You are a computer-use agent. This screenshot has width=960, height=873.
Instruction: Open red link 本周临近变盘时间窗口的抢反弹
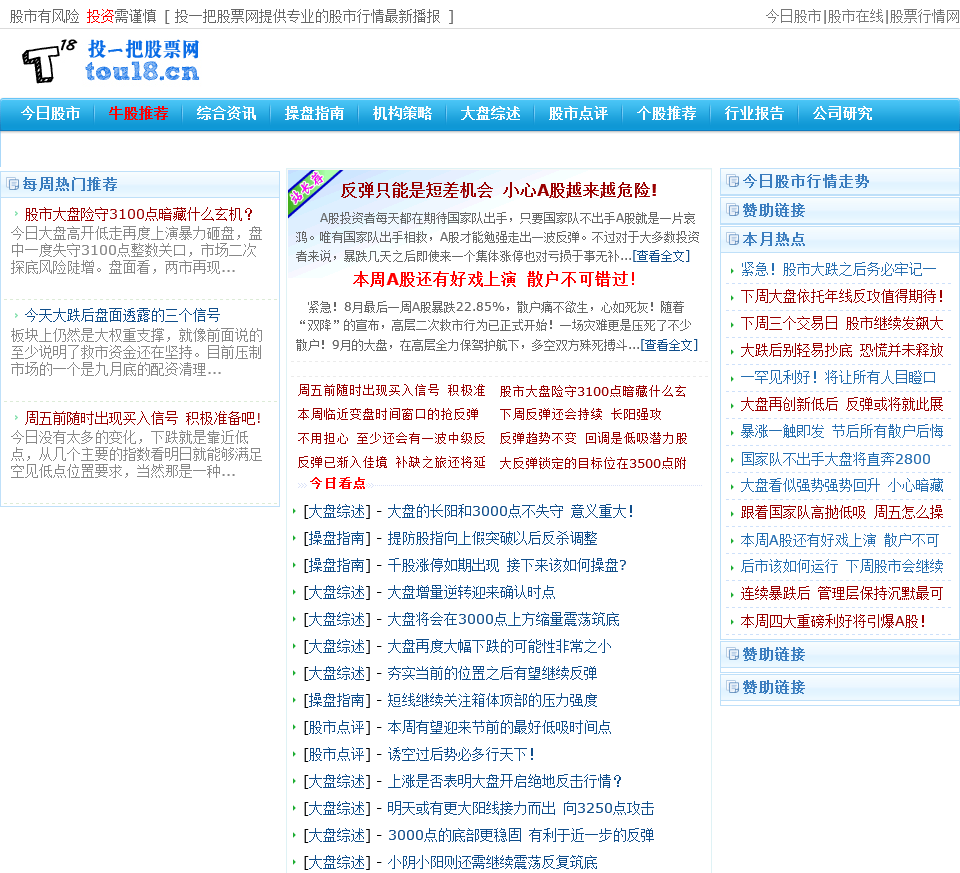click(x=388, y=414)
